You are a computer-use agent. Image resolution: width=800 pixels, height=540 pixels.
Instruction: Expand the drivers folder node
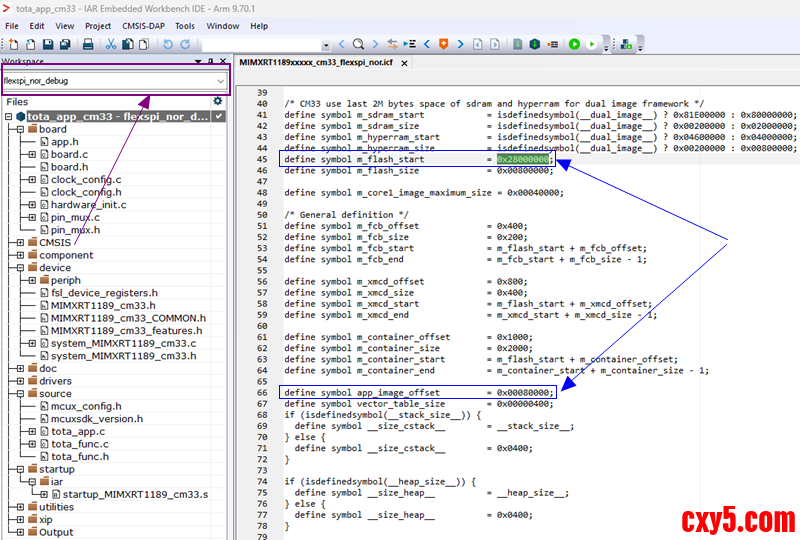point(20,381)
